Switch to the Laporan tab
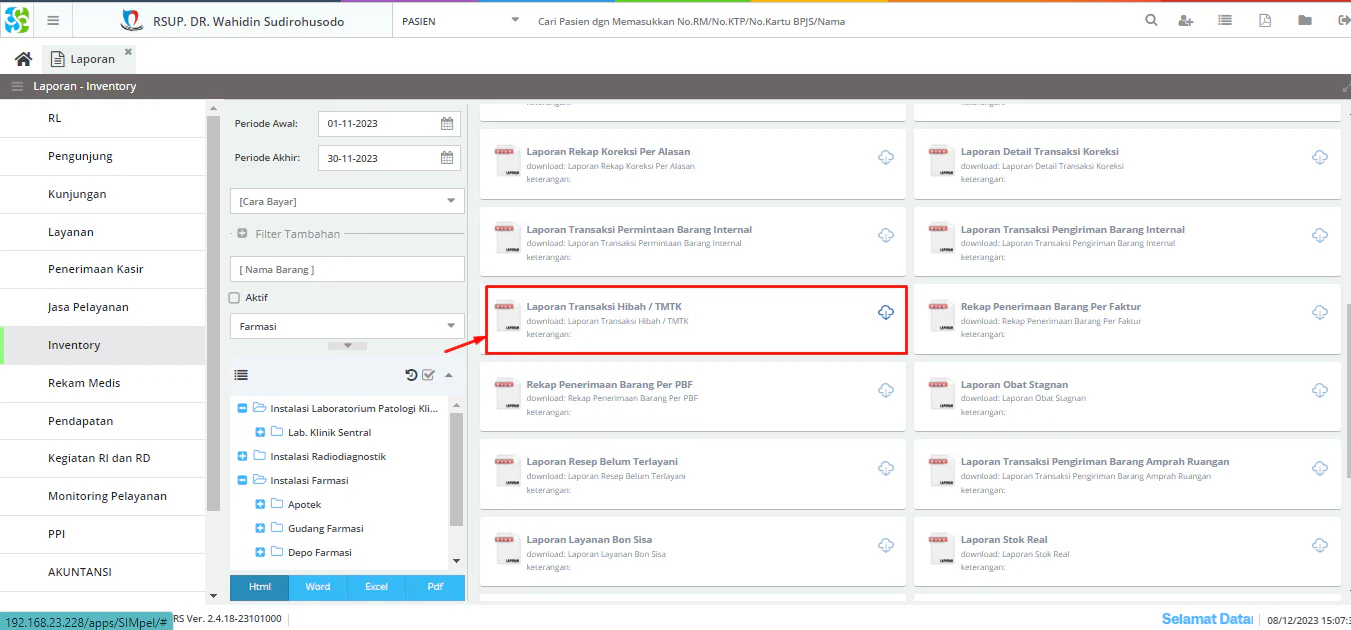The image size is (1351, 630). pos(84,59)
